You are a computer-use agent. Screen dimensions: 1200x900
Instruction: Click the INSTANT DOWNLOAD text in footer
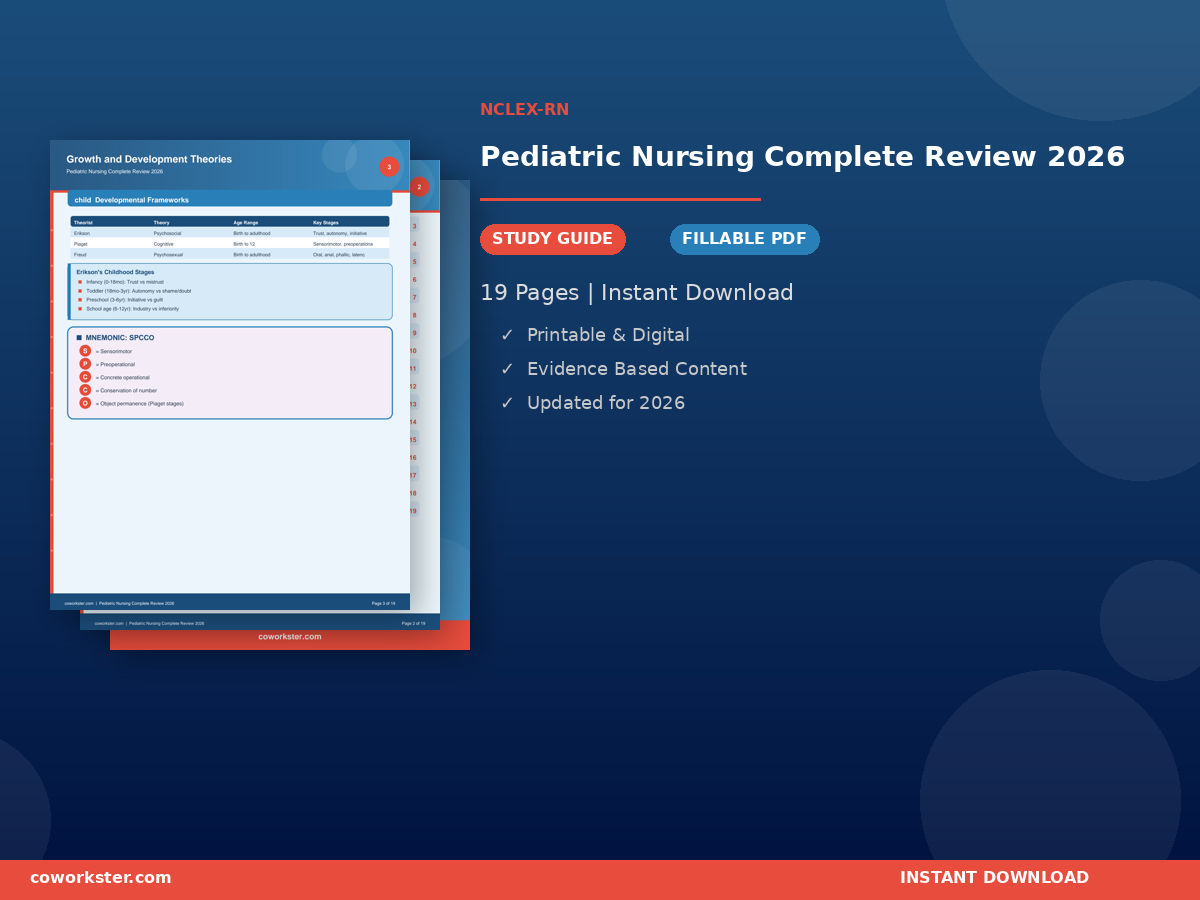pyautogui.click(x=994, y=878)
